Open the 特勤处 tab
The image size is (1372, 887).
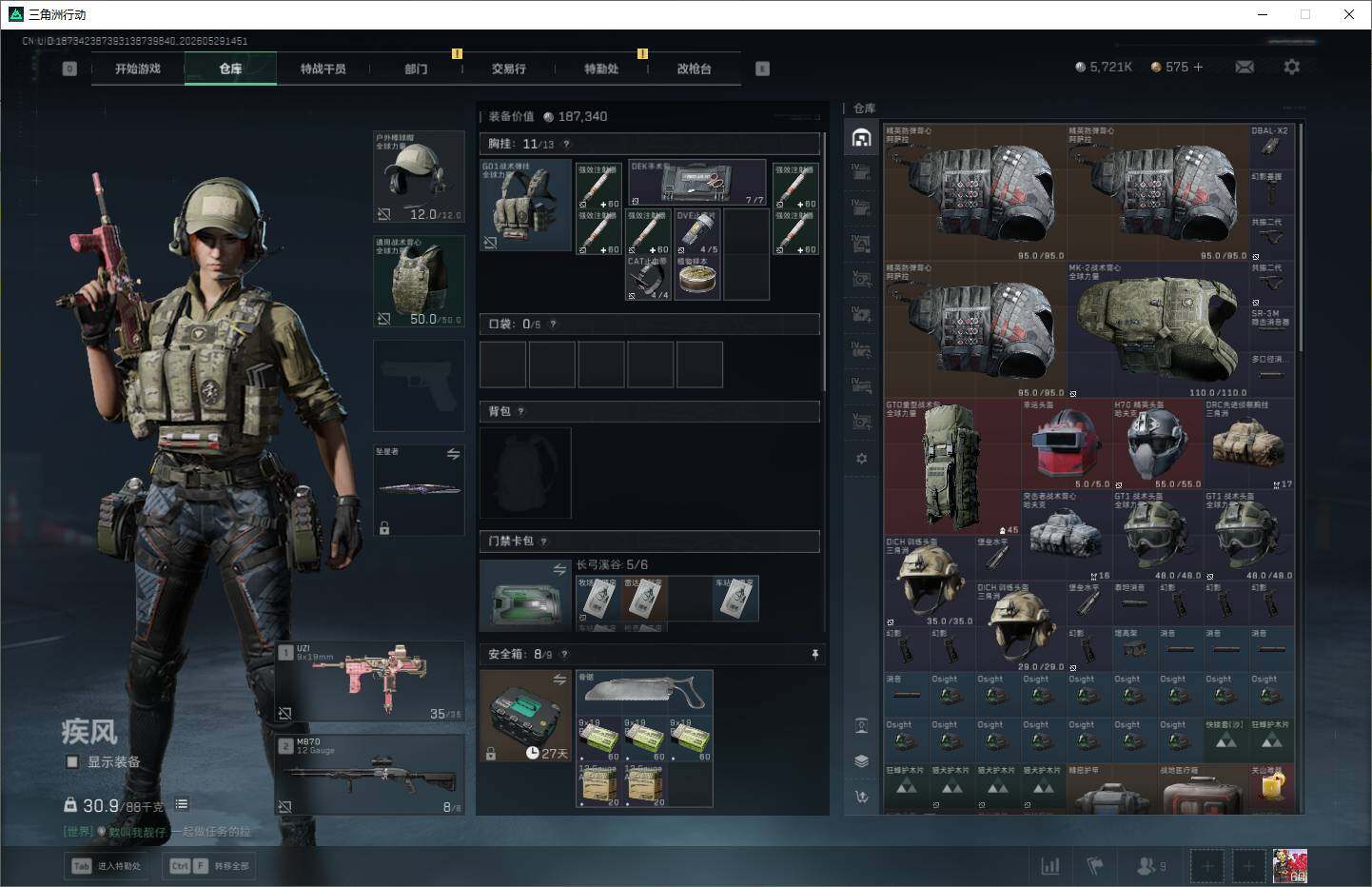point(601,69)
